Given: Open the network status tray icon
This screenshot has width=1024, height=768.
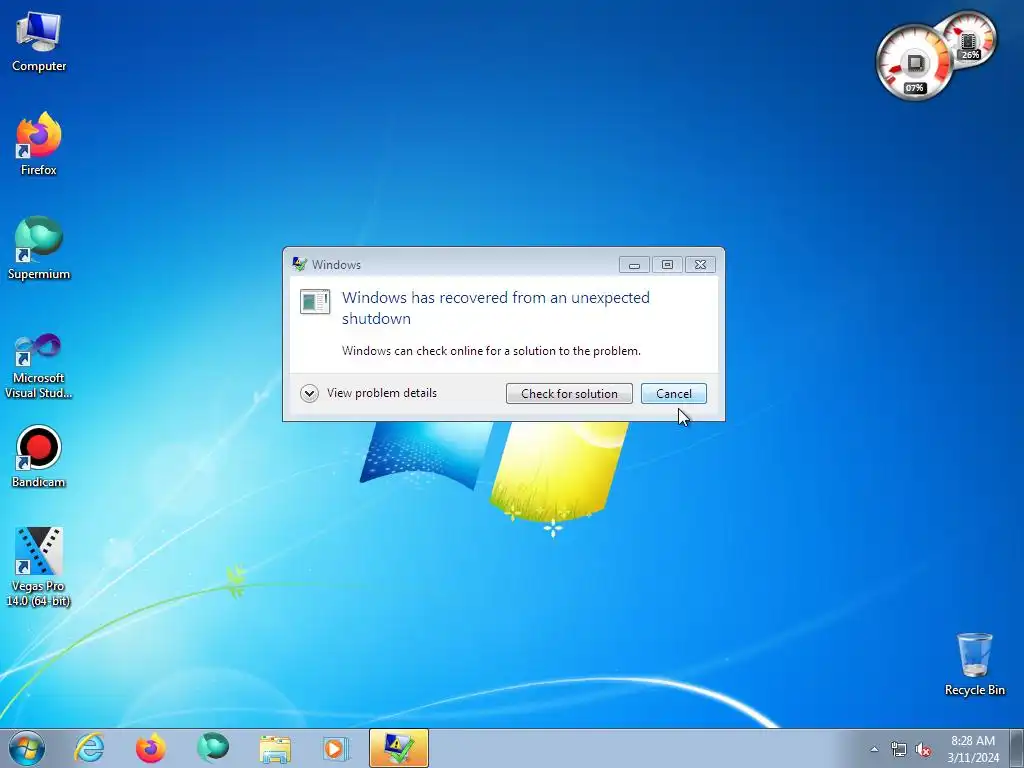Looking at the screenshot, I should click(899, 750).
